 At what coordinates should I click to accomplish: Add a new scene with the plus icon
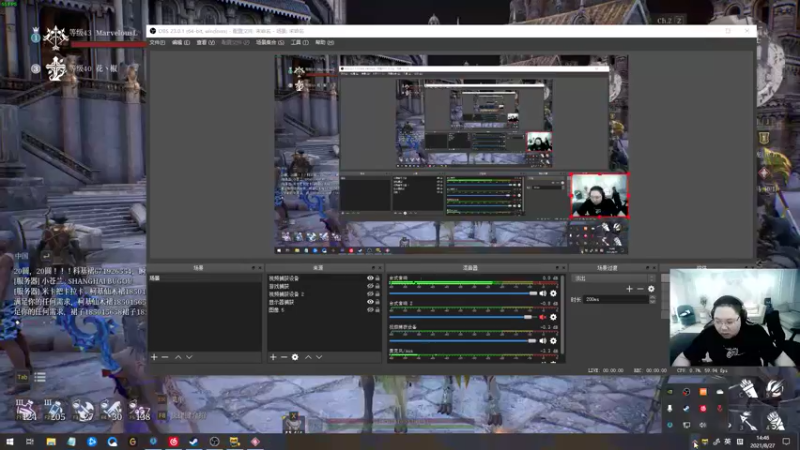(154, 357)
